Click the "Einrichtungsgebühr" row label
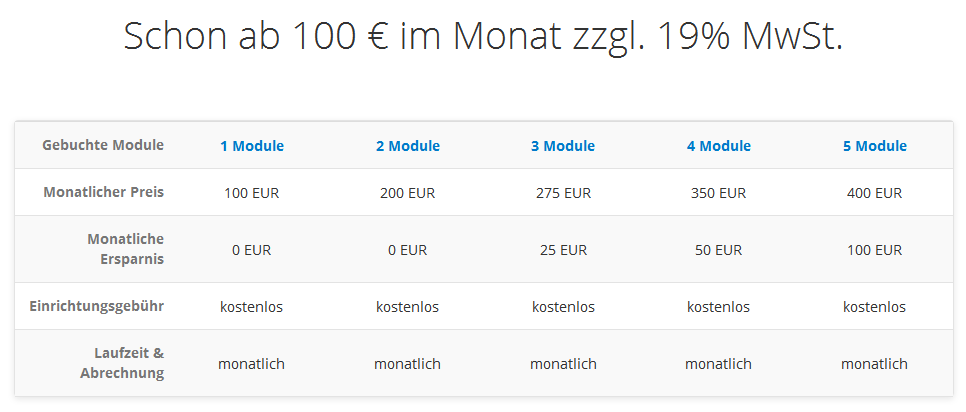 [96, 306]
